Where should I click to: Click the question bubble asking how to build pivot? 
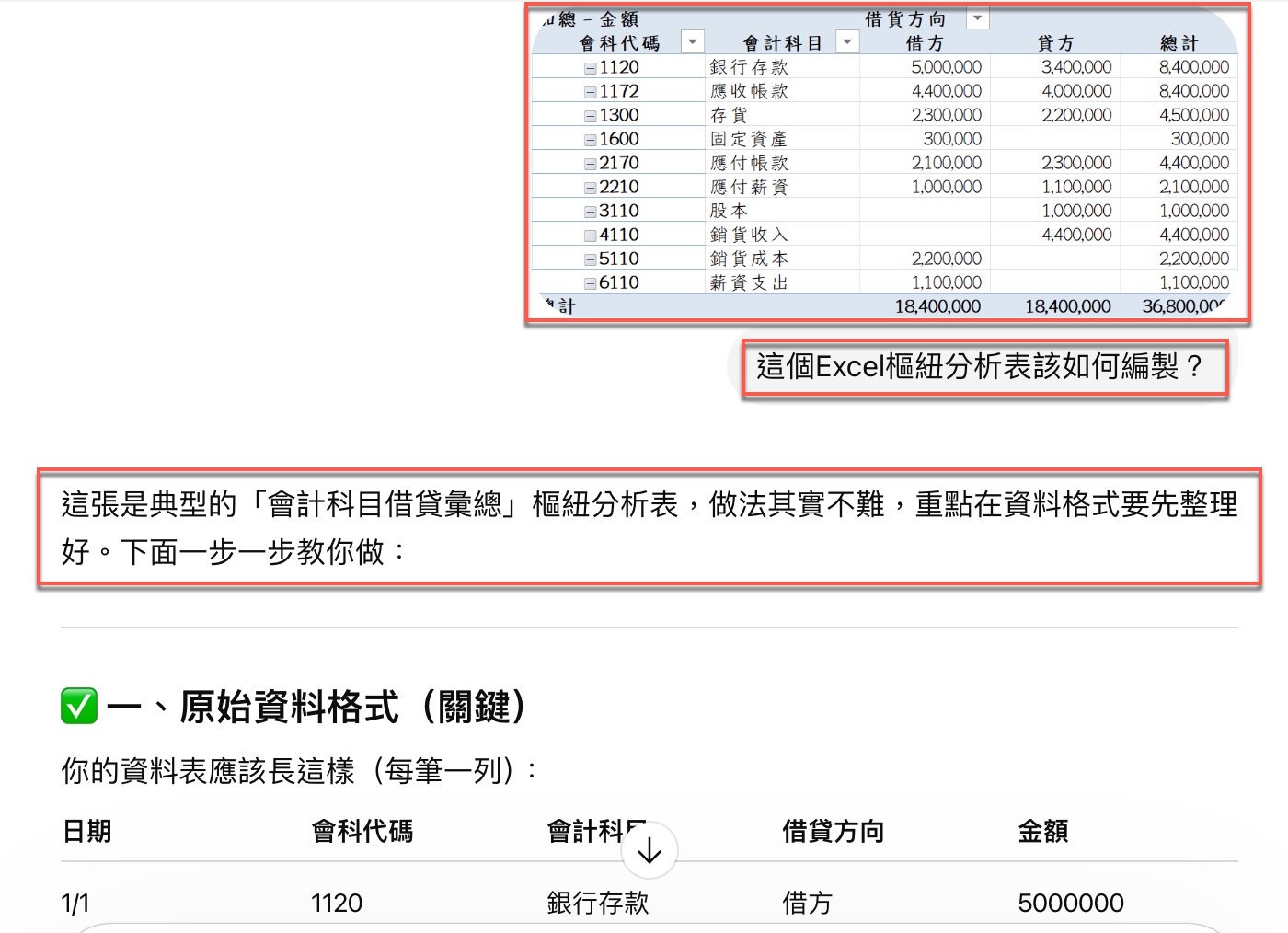coord(979,367)
